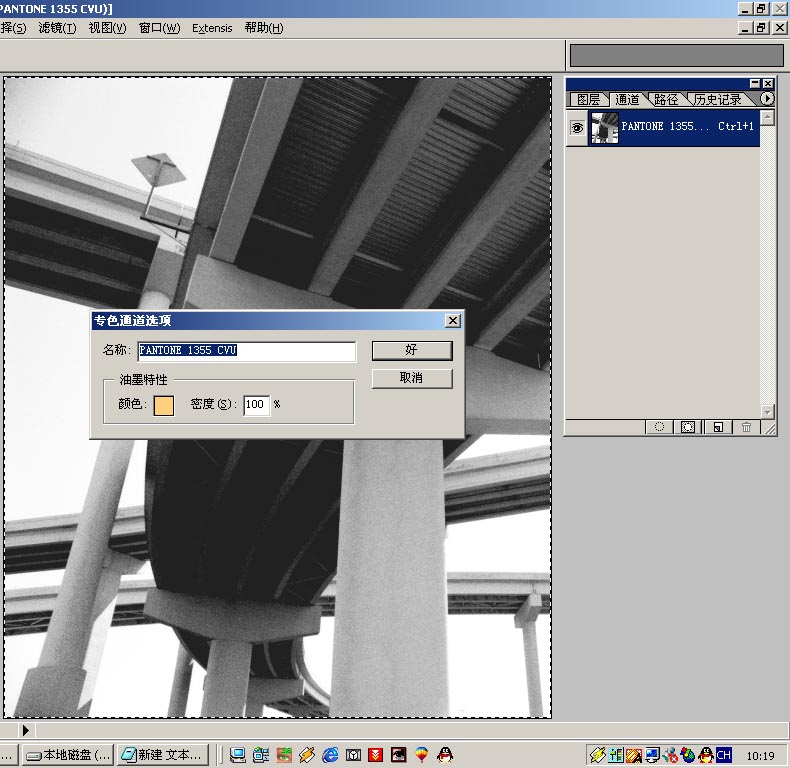This screenshot has width=790, height=768.
Task: Close the Channels palette window
Action: coord(768,83)
